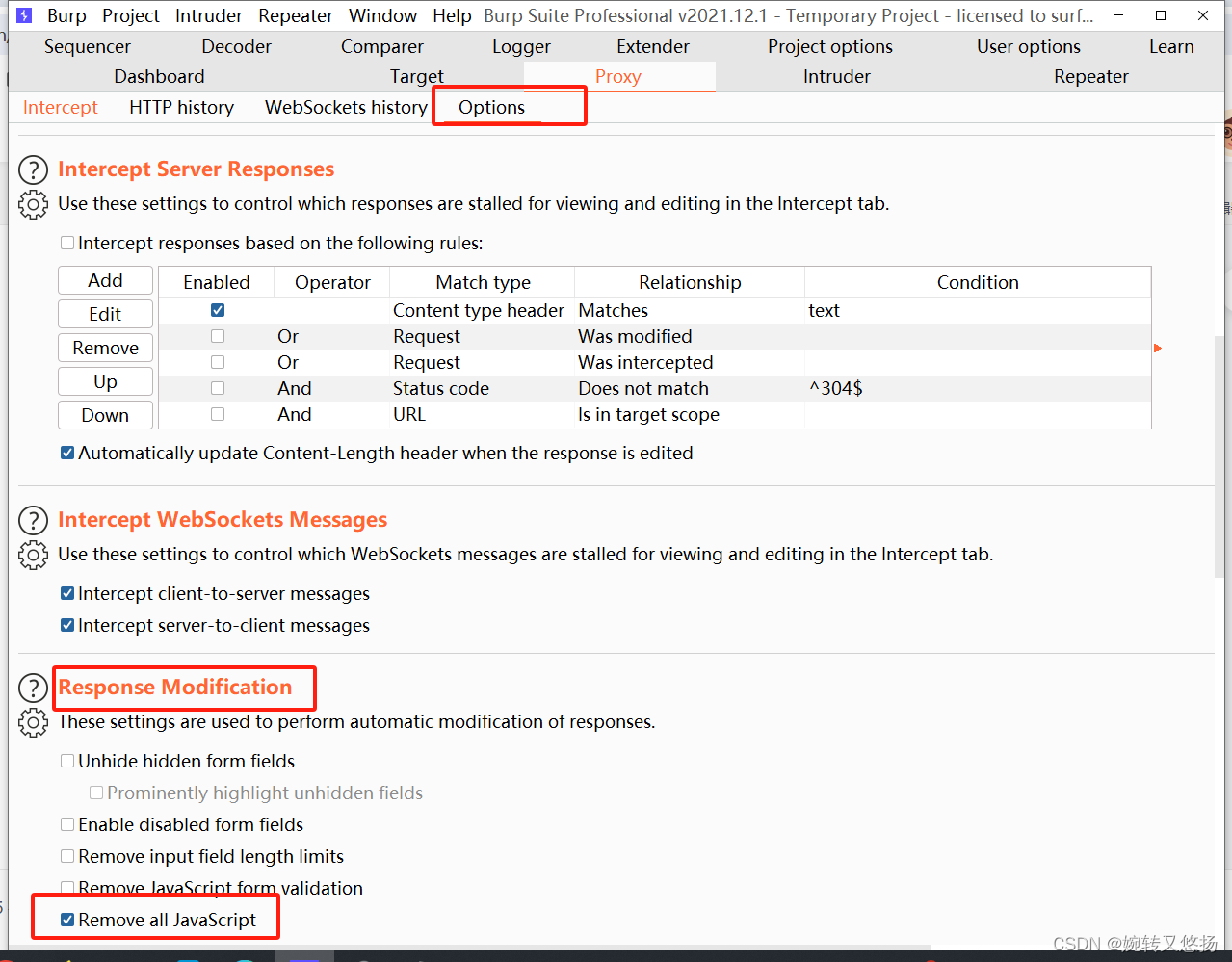Open settings gear for Intercept Server Responses
This screenshot has width=1232, height=962.
pos(33,204)
